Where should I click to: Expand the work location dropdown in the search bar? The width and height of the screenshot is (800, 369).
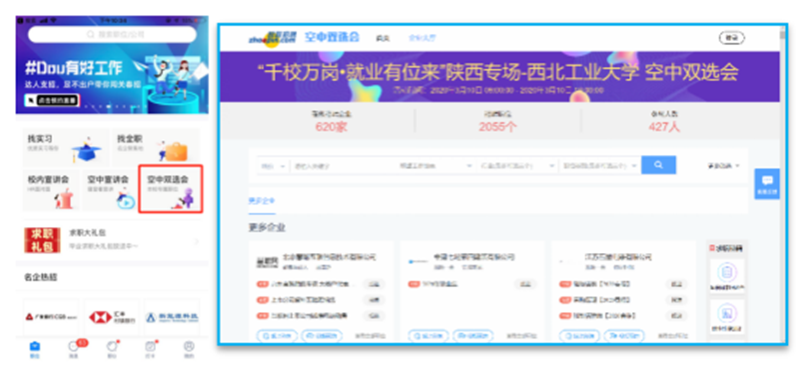click(x=435, y=166)
